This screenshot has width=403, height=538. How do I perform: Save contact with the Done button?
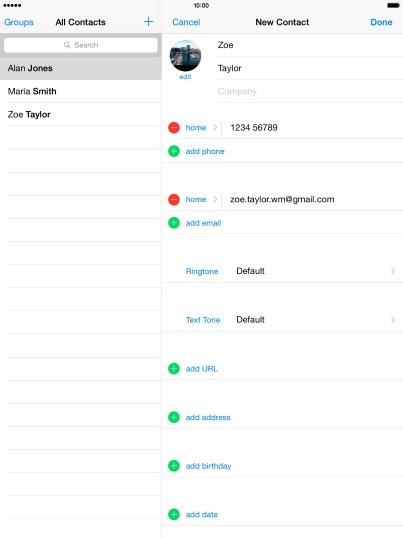[381, 22]
